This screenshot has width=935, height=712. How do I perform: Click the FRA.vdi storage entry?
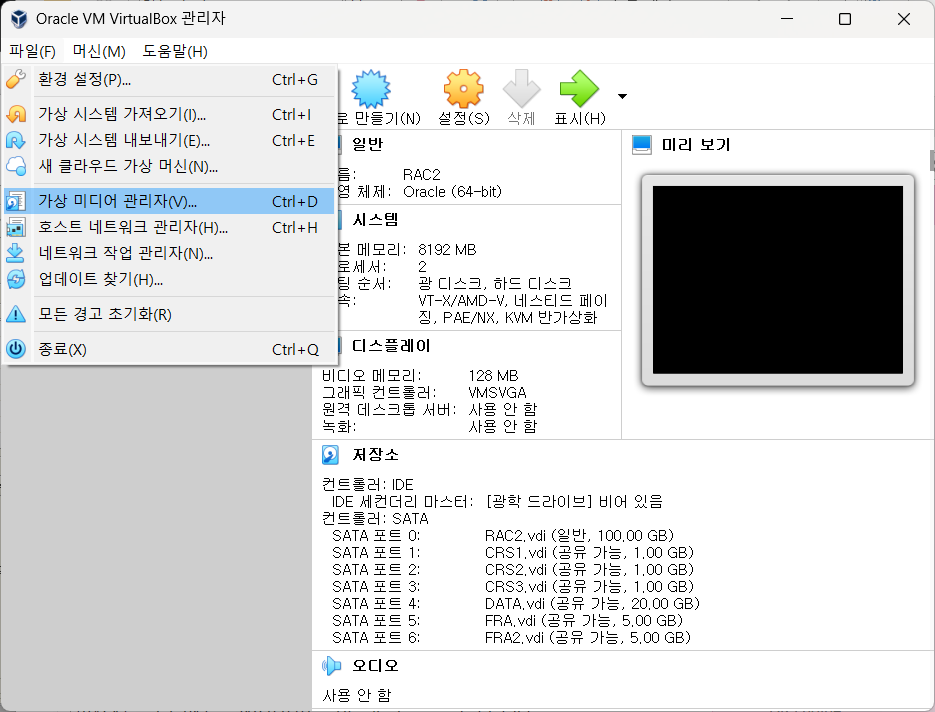pyautogui.click(x=584, y=621)
